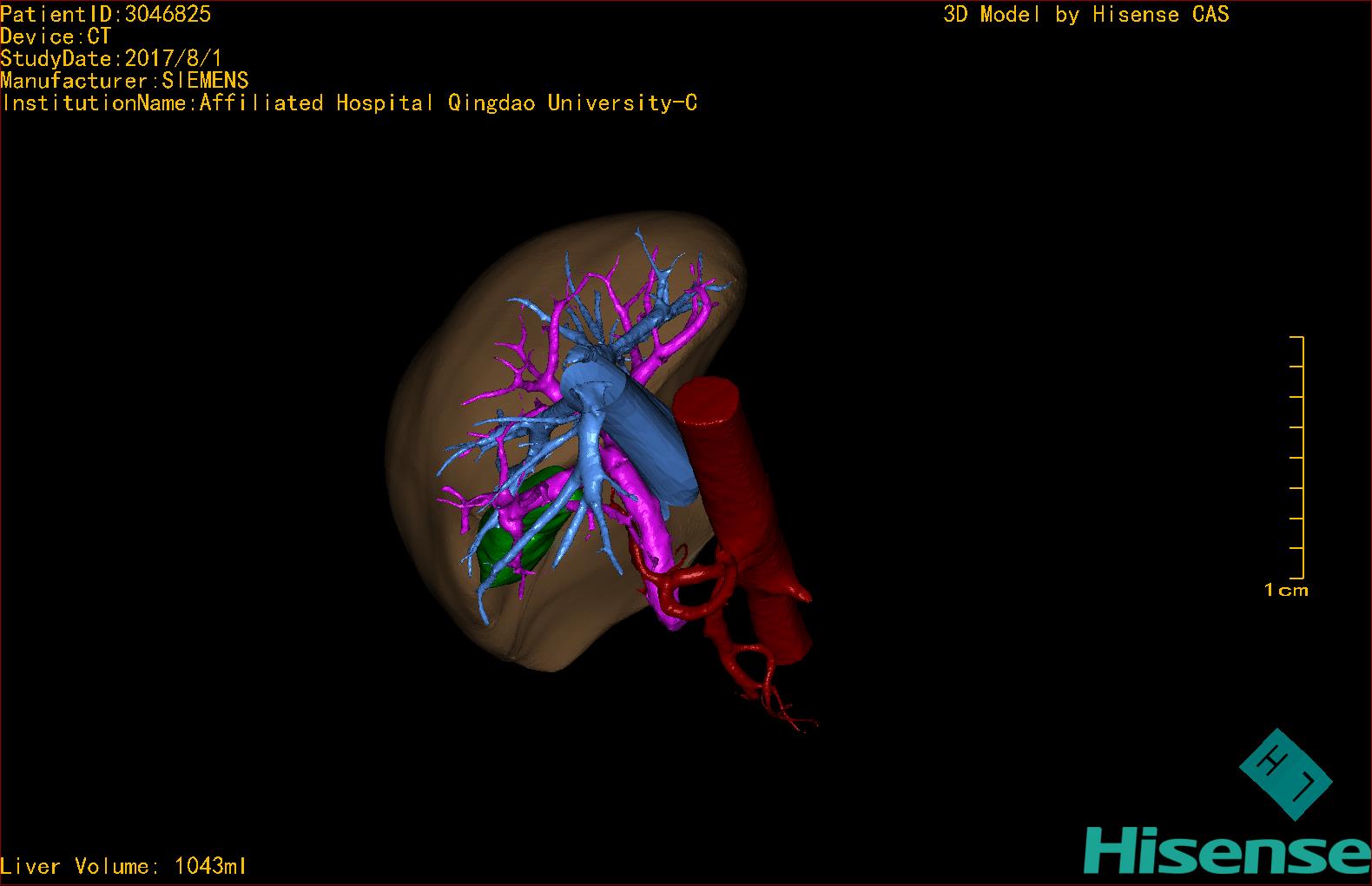
Task: Click the teal diamond logo icon
Action: coord(1285,773)
